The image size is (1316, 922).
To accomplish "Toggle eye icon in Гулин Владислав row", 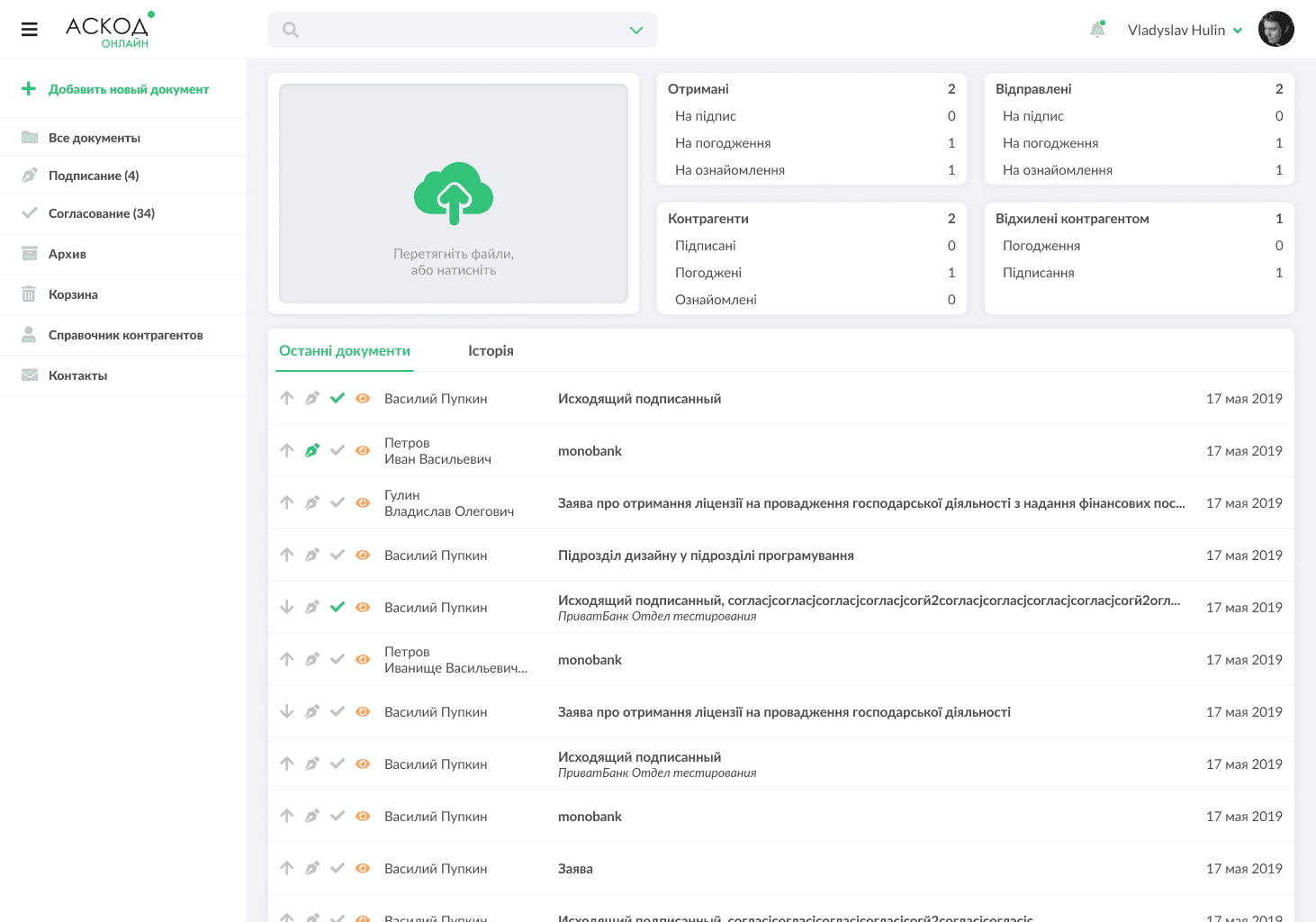I will tap(363, 502).
